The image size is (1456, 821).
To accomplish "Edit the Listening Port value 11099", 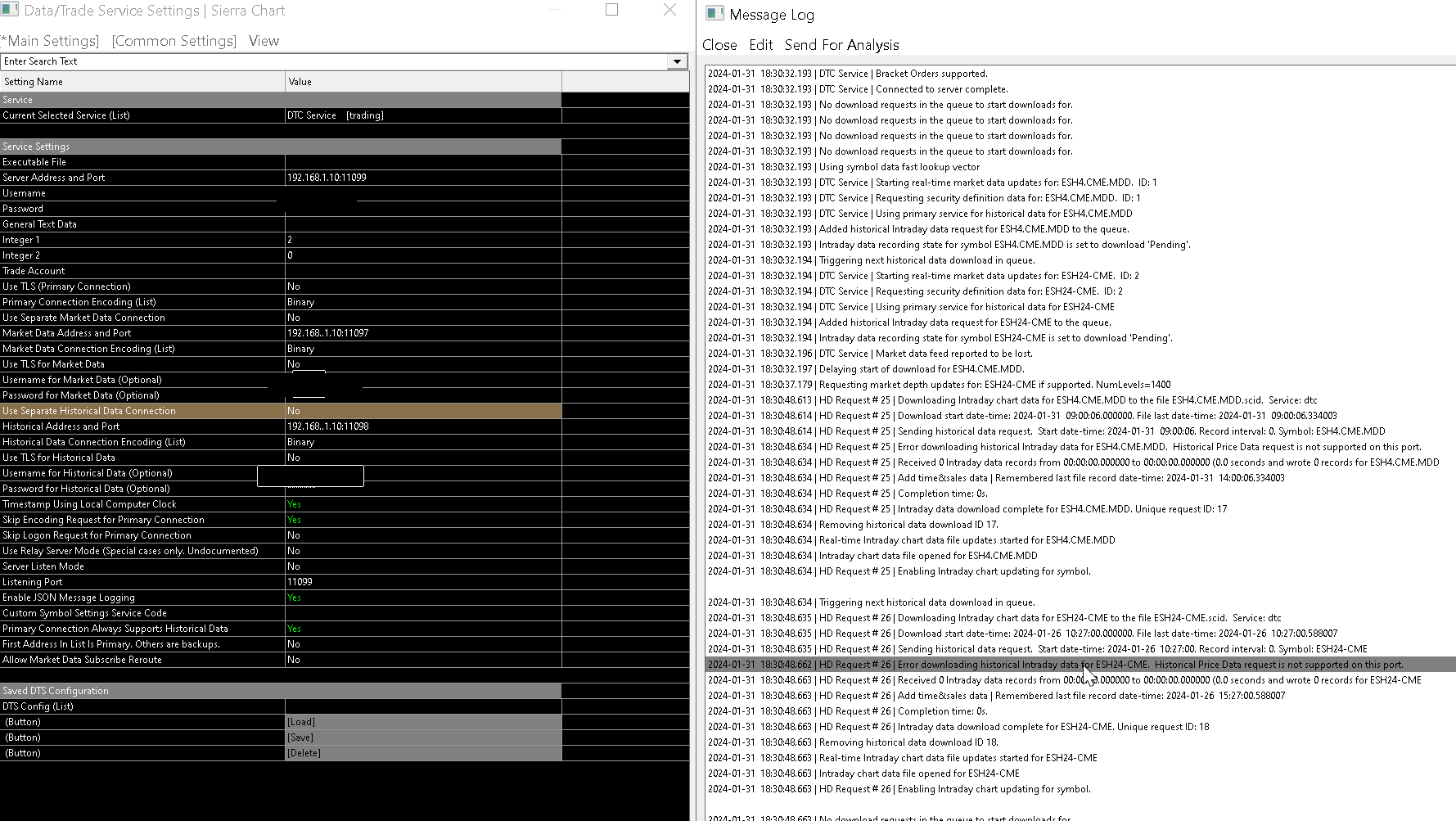I will 423,582.
